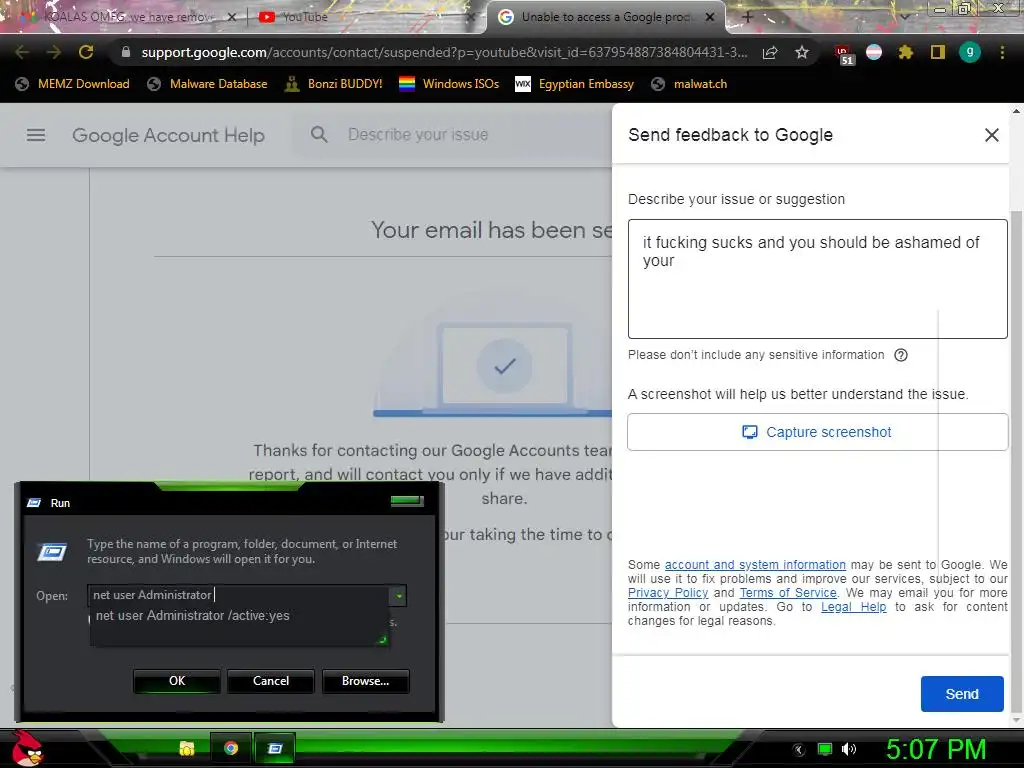
Task: Click the browser forward arrow
Action: click(54, 52)
